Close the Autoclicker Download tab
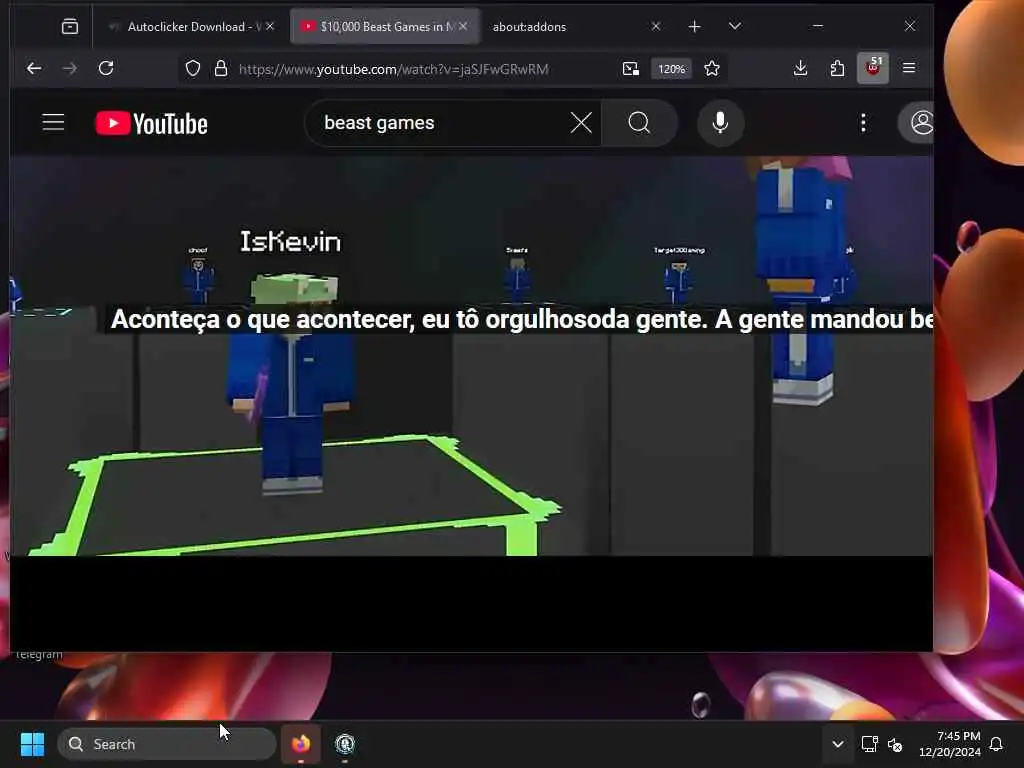The height and width of the screenshot is (768, 1024). [x=270, y=26]
